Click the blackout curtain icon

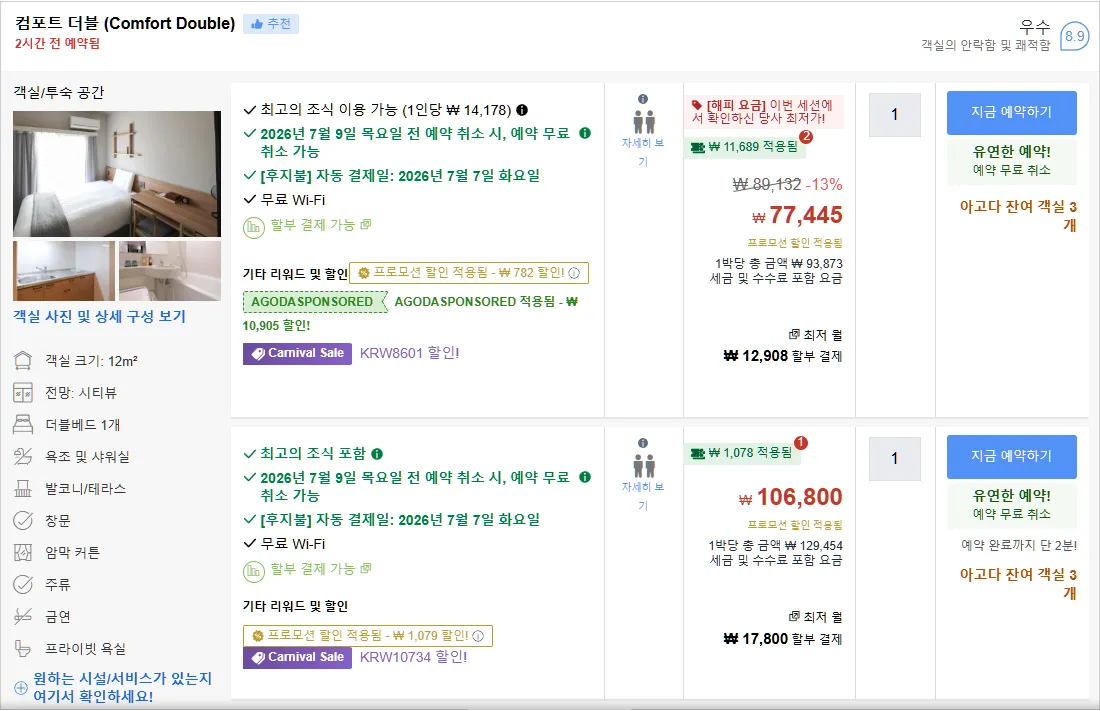(x=23, y=552)
